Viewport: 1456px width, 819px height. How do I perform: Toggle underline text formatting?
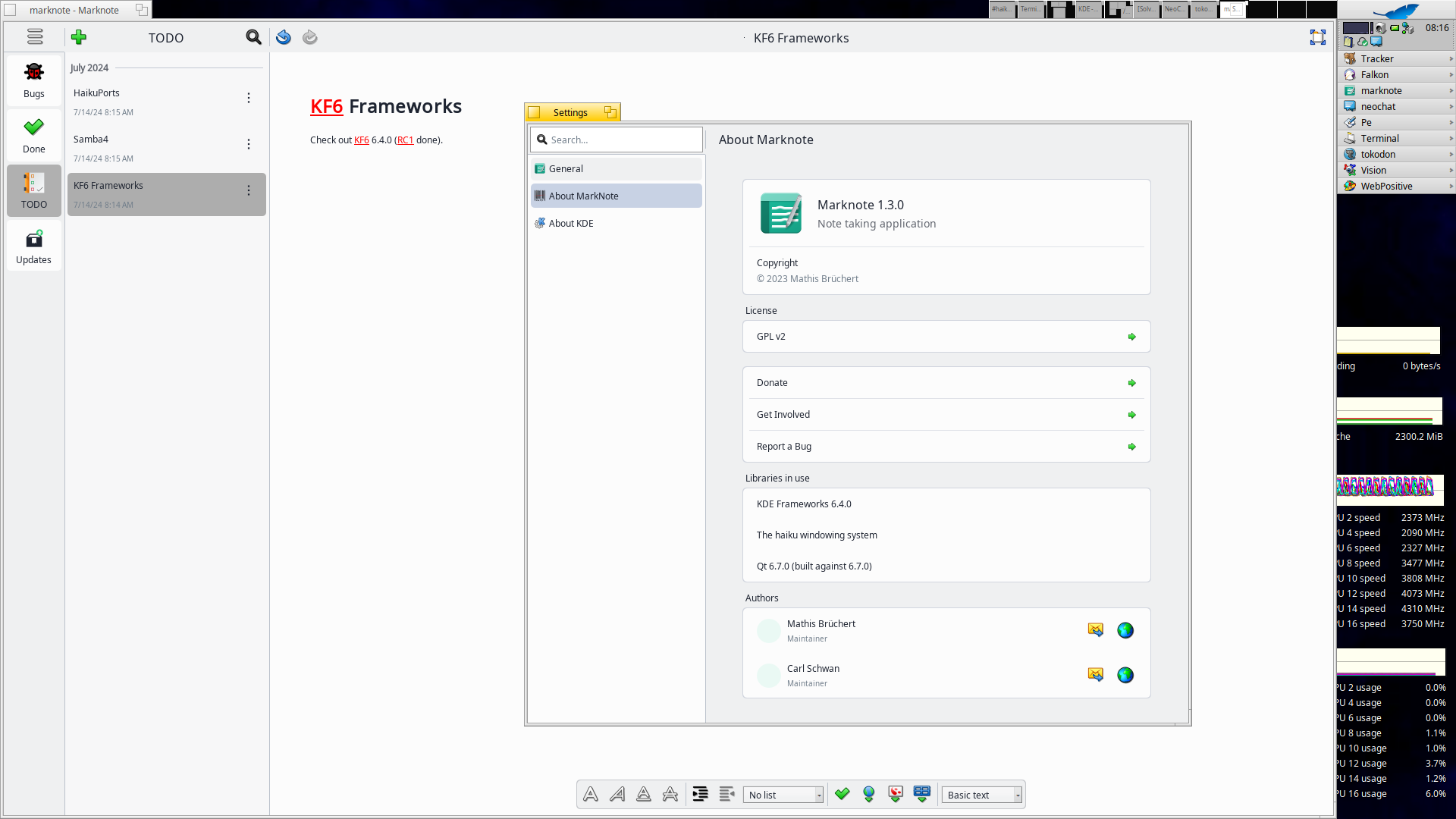[644, 794]
